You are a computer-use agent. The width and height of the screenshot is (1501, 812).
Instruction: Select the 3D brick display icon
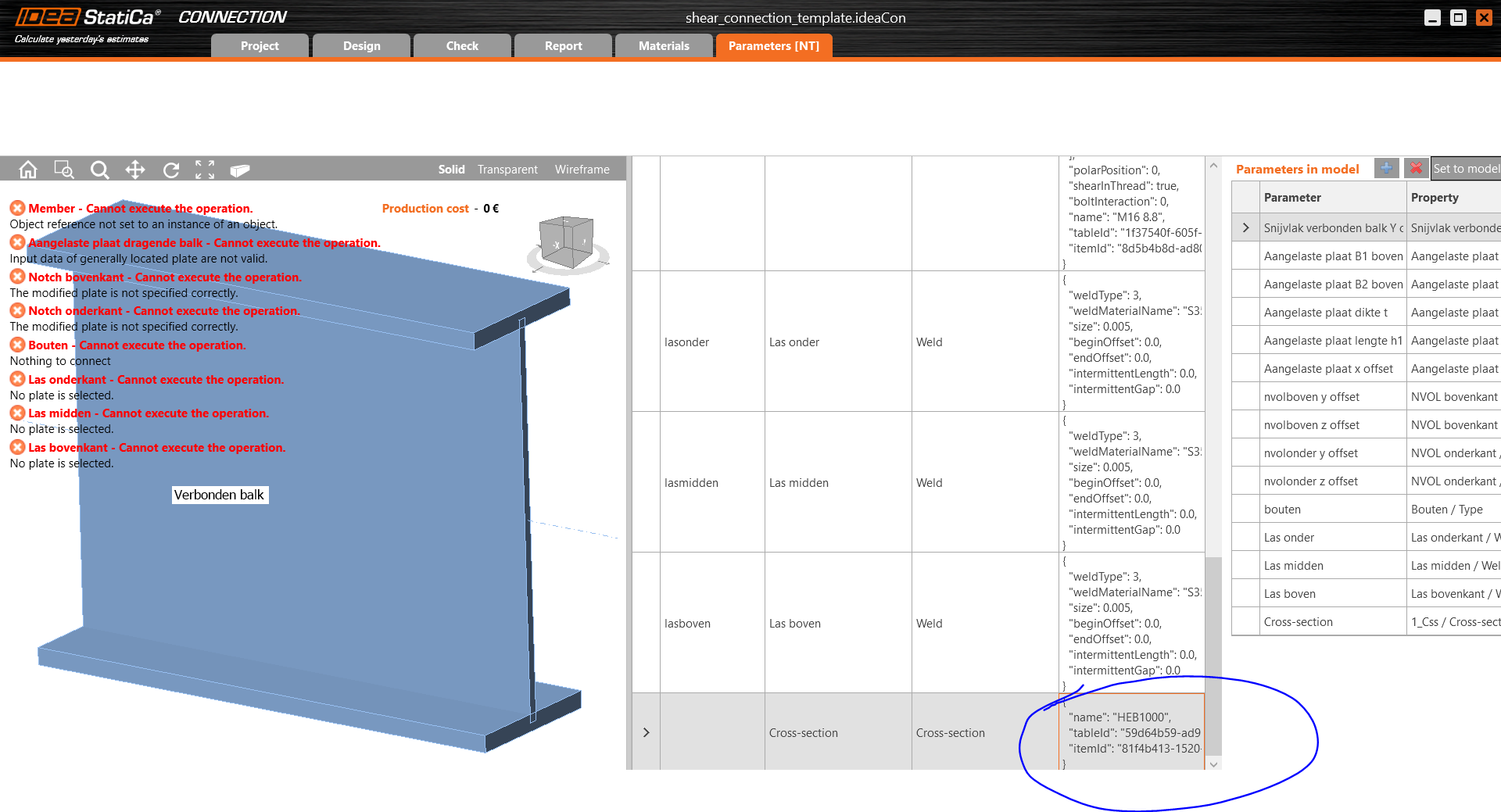pos(240,169)
